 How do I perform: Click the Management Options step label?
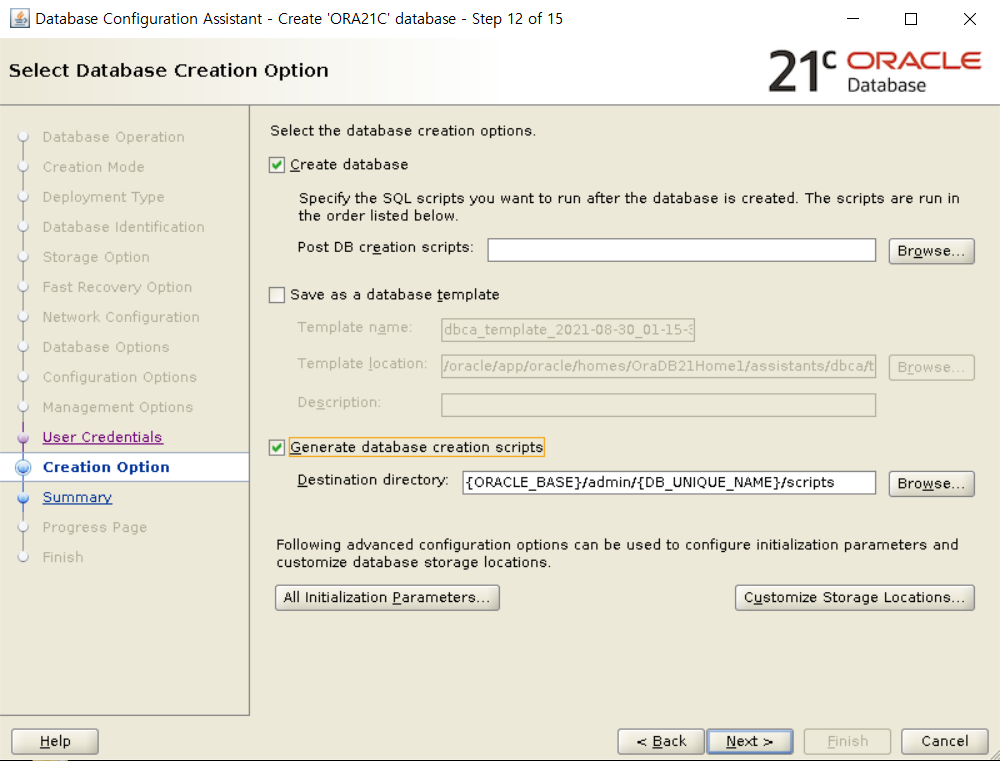pos(118,407)
